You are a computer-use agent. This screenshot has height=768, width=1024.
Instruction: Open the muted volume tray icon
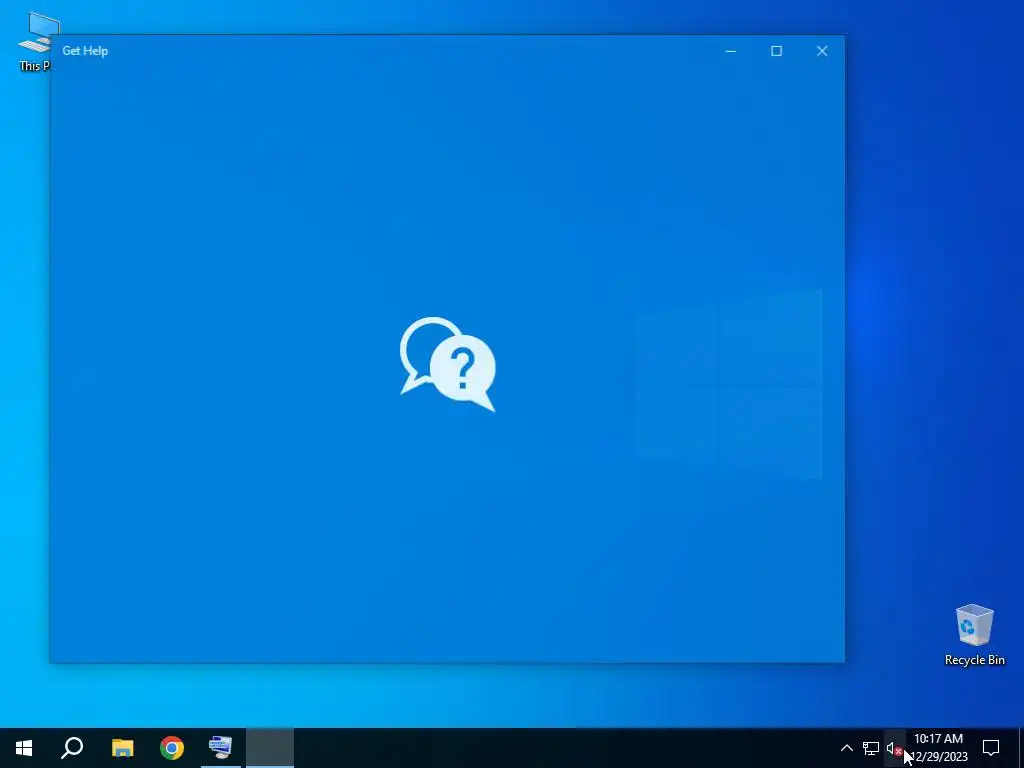click(894, 748)
